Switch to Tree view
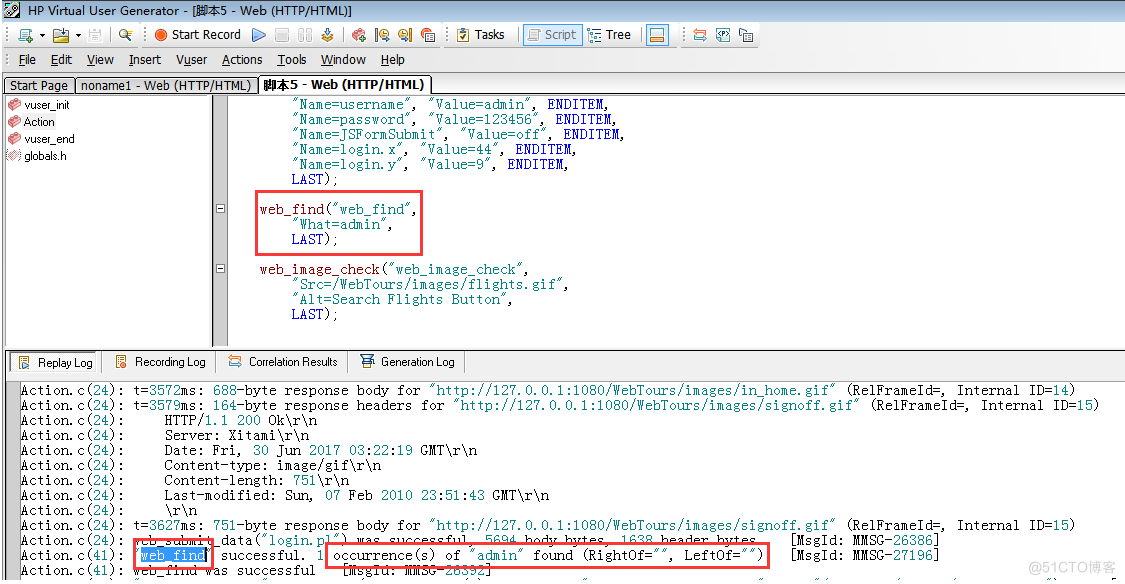The image size is (1125, 584). [x=609, y=34]
